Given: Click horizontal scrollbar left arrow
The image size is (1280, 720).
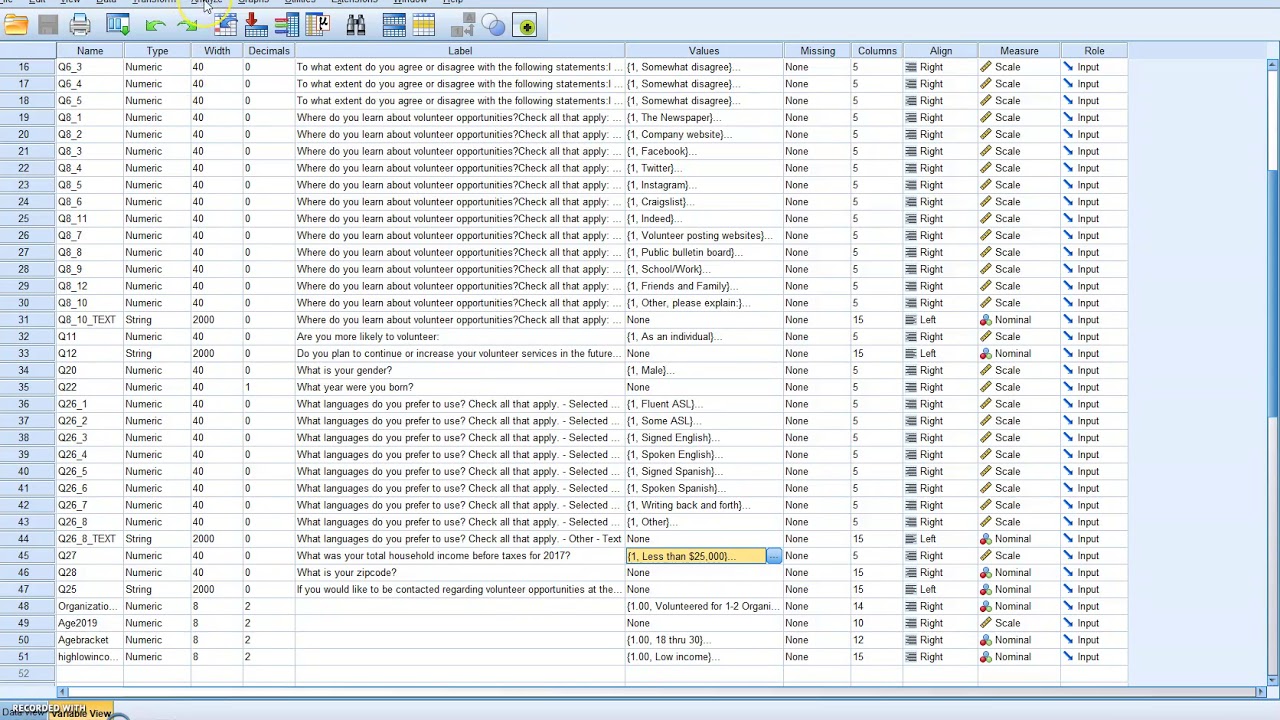Looking at the screenshot, I should [x=62, y=692].
